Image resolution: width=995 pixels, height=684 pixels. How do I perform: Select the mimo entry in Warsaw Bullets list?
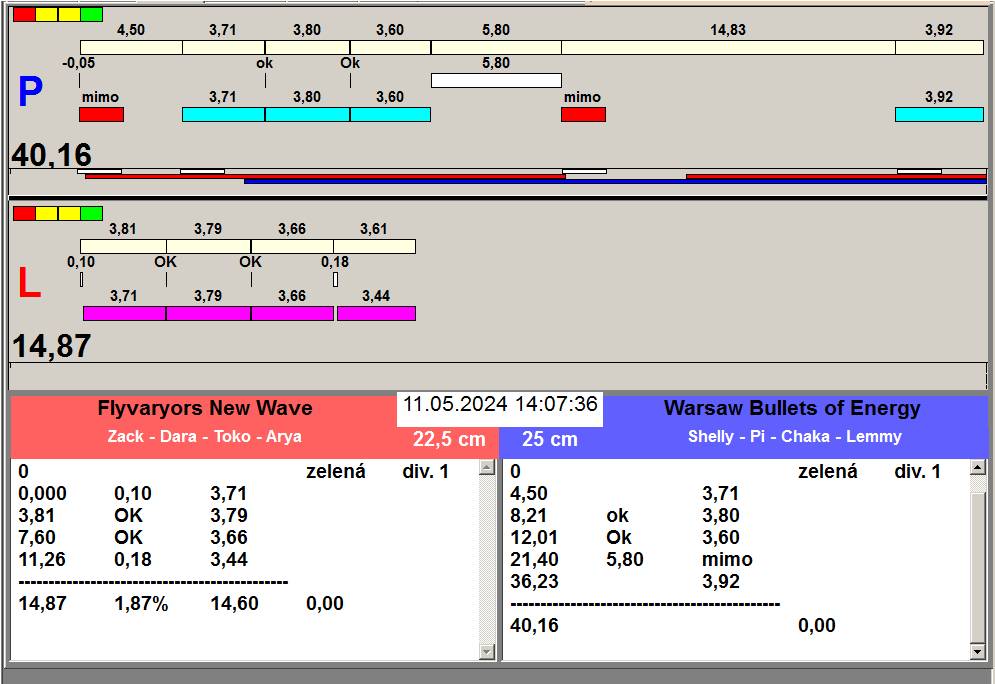pyautogui.click(x=727, y=560)
